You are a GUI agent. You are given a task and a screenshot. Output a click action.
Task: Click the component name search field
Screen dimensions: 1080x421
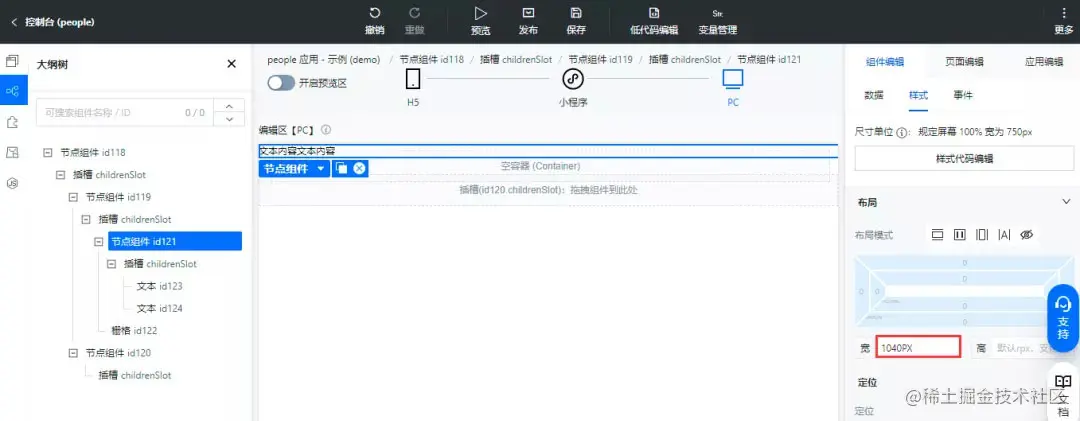pyautogui.click(x=125, y=112)
